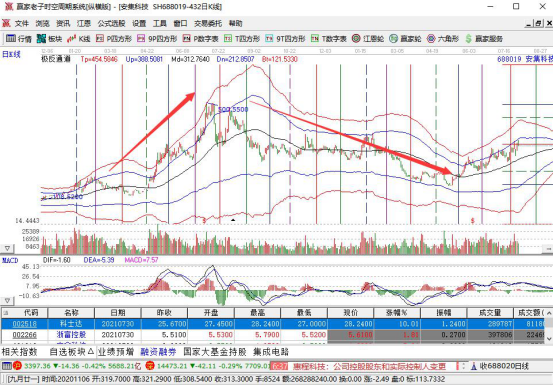The height and width of the screenshot is (385, 554).
Task: Open the 文件 menu
Action: point(22,23)
